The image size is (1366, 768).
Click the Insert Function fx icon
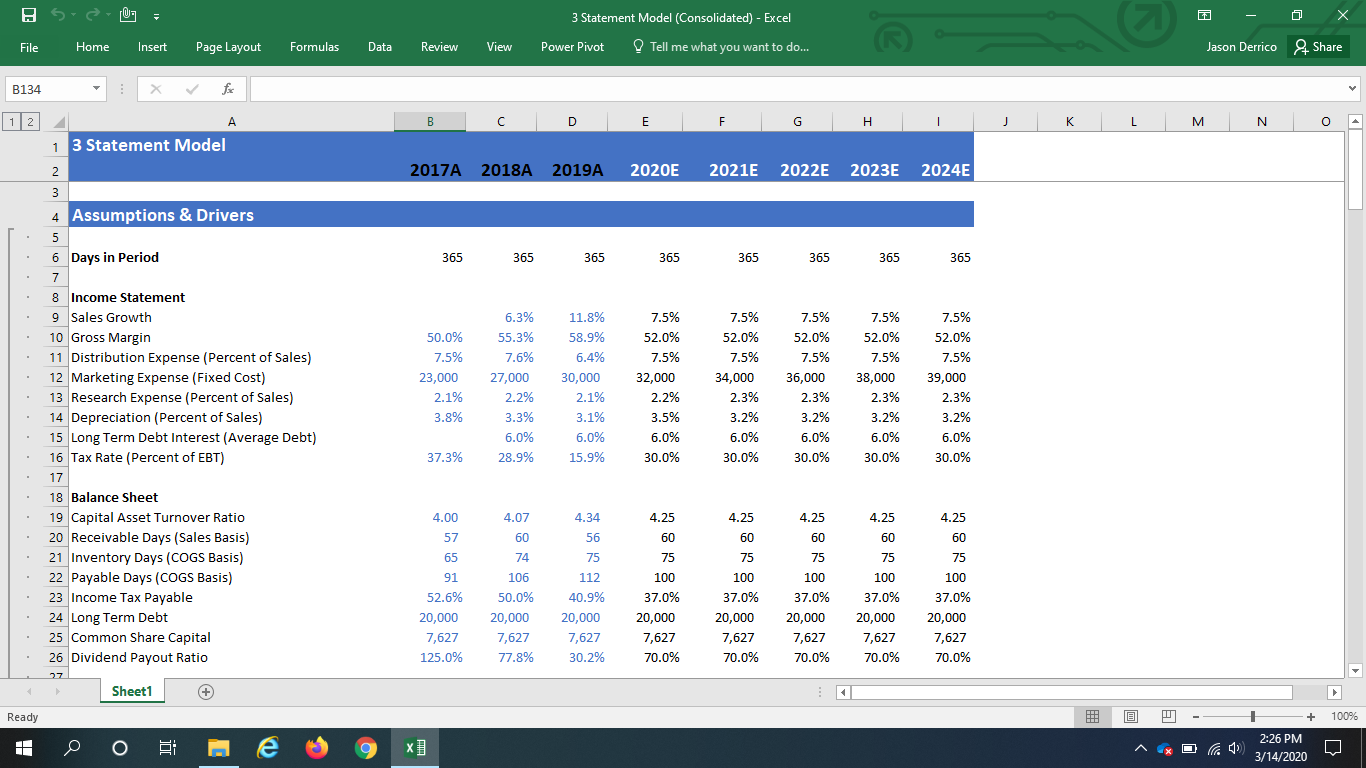click(228, 89)
